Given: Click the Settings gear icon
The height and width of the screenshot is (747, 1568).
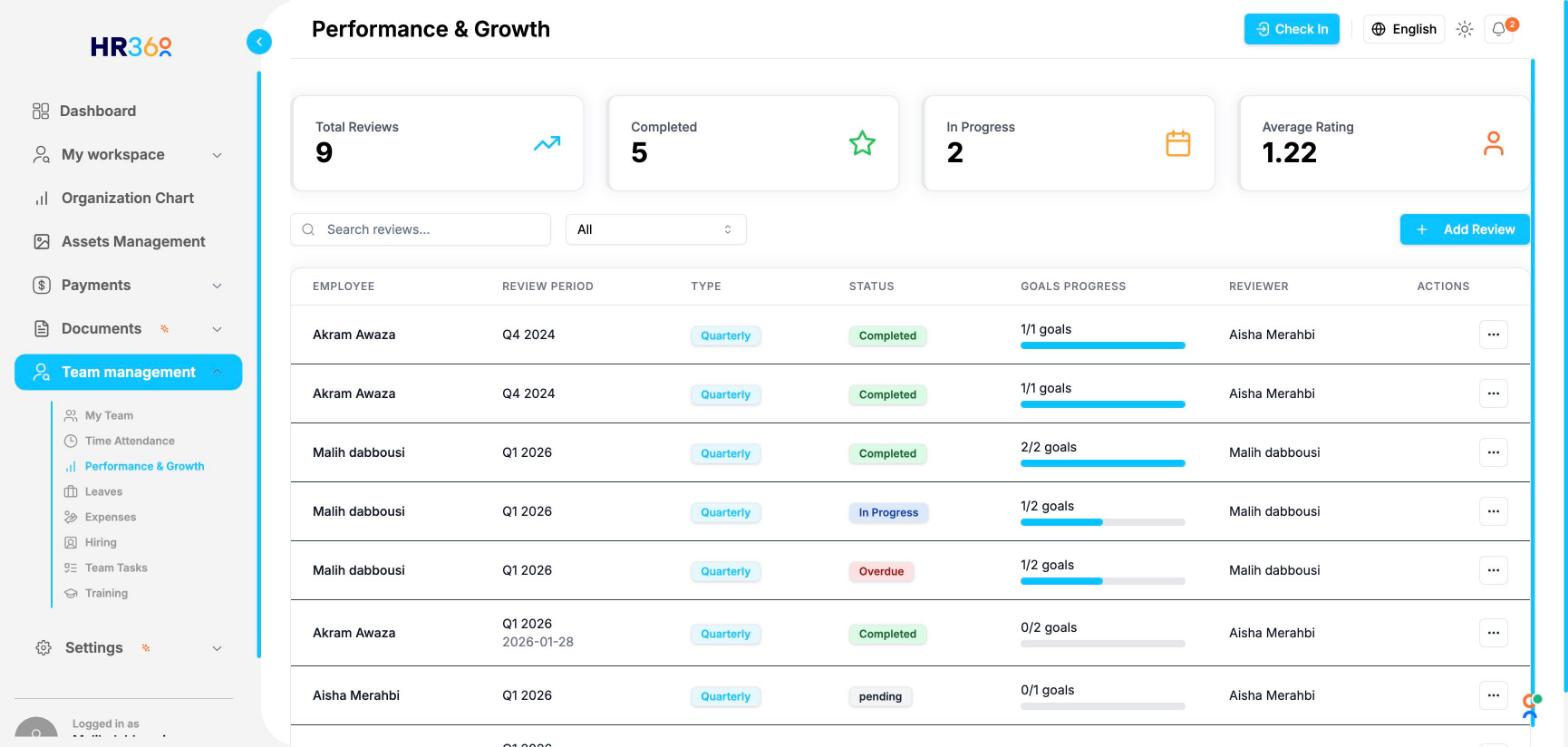Looking at the screenshot, I should point(43,648).
